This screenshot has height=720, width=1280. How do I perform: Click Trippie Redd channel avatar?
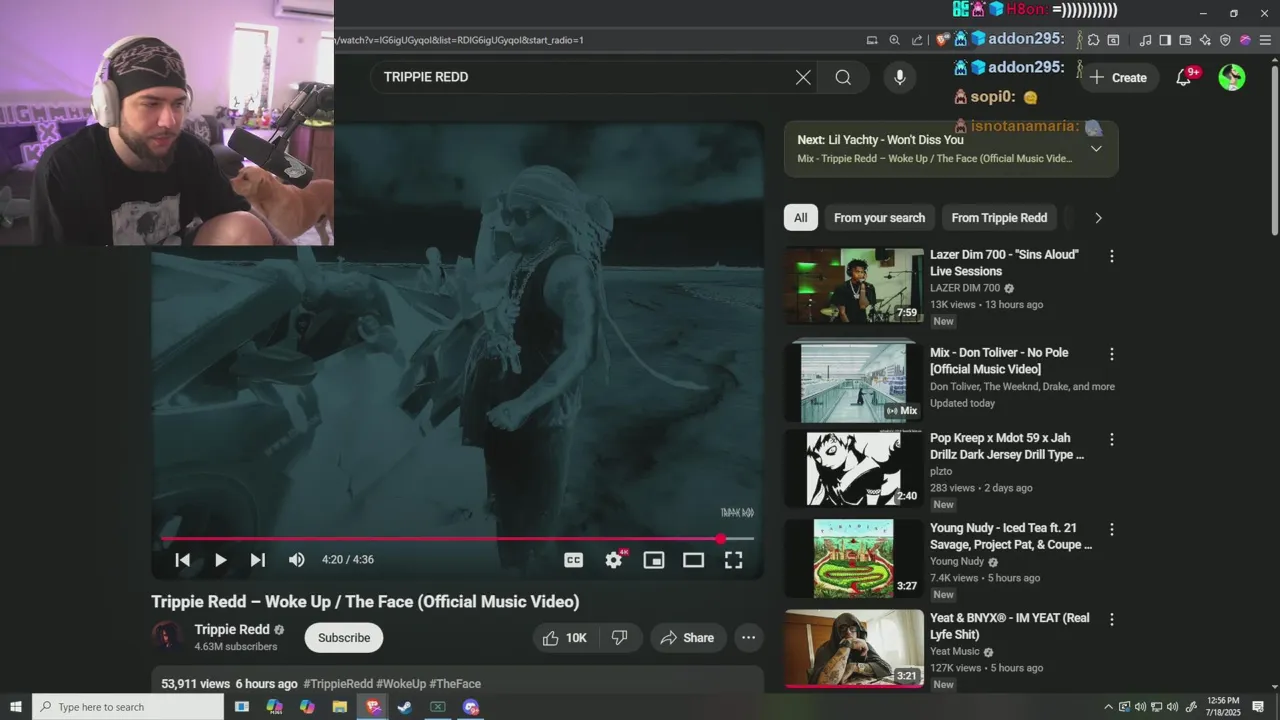[167, 637]
